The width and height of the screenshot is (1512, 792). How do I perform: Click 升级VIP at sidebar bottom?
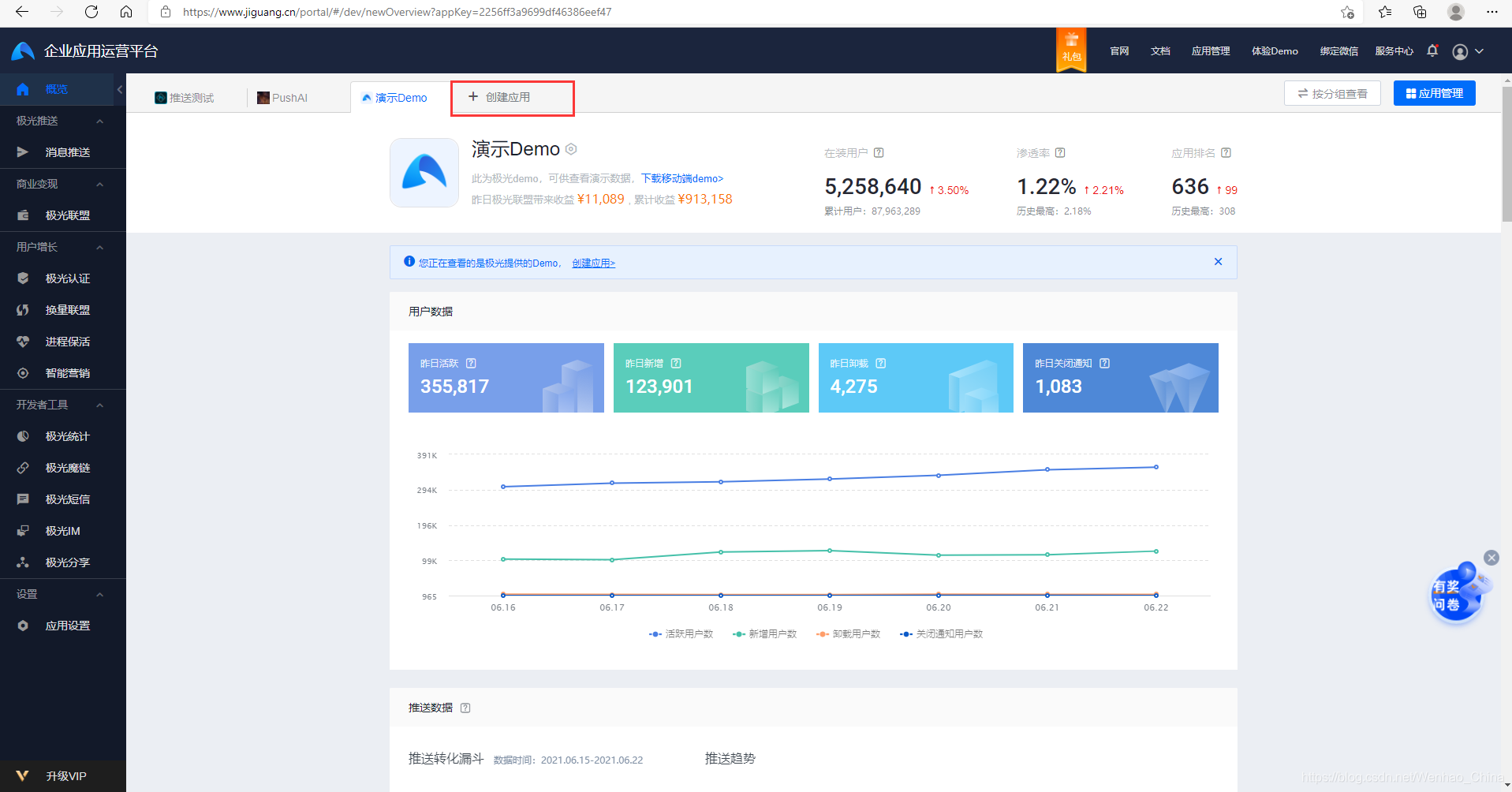click(x=63, y=776)
